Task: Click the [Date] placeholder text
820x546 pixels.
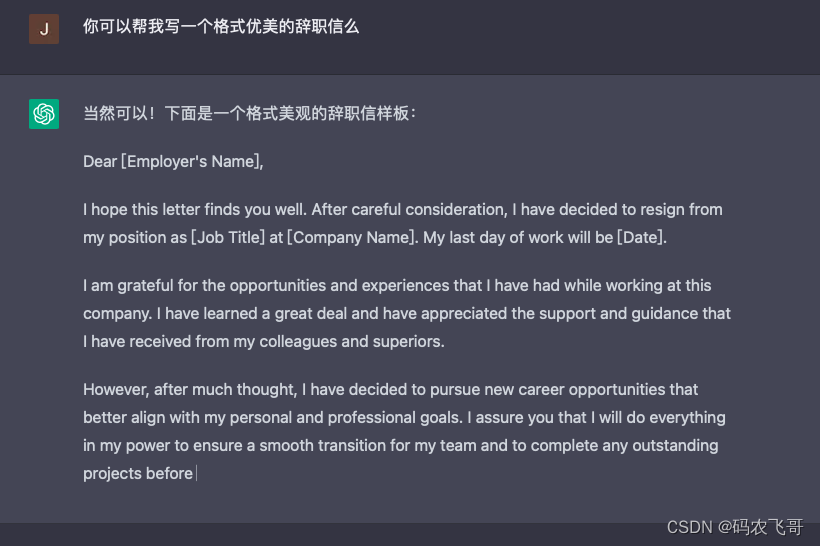Action: coord(641,238)
